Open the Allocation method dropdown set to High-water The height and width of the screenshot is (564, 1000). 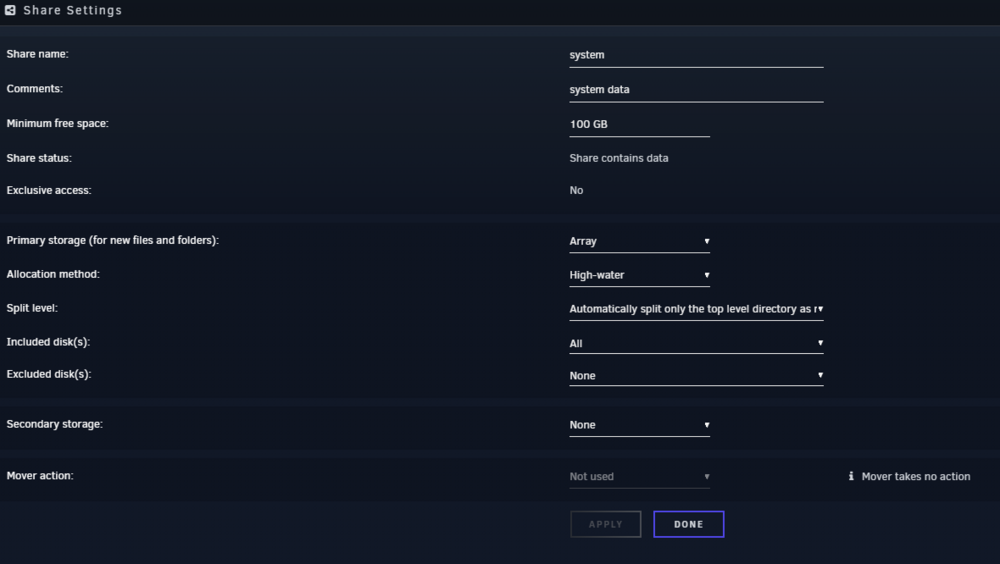[639, 275]
